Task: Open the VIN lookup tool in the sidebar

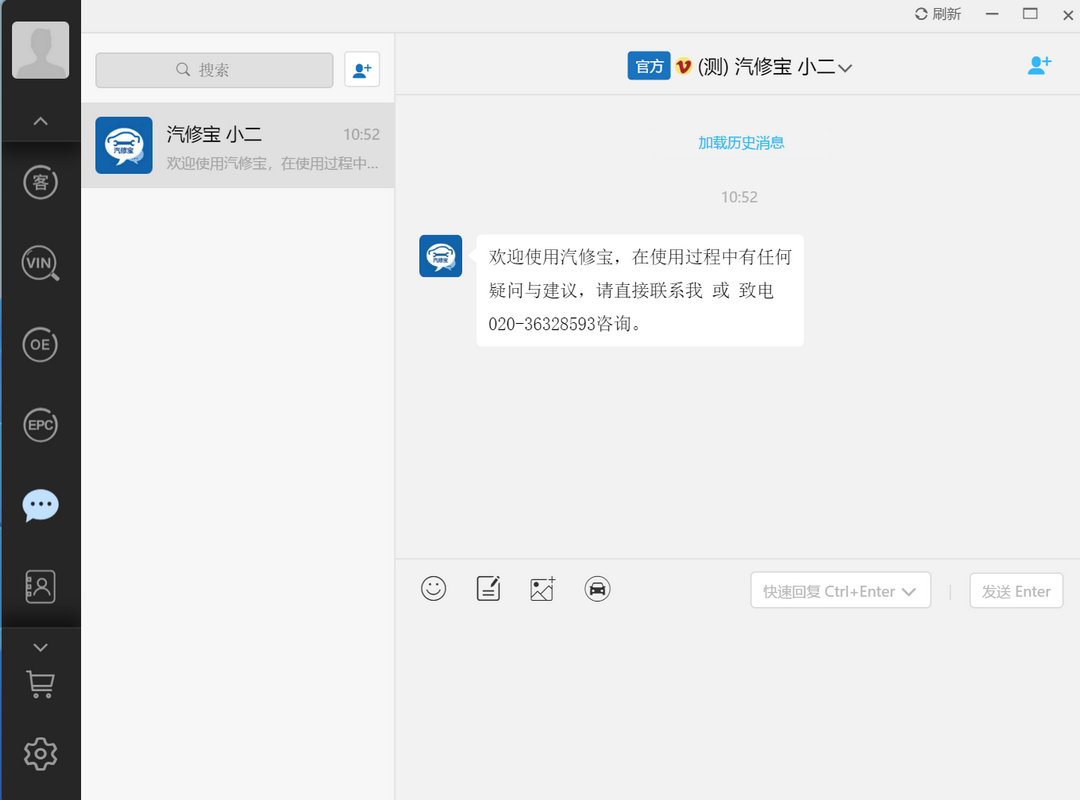Action: (x=40, y=263)
